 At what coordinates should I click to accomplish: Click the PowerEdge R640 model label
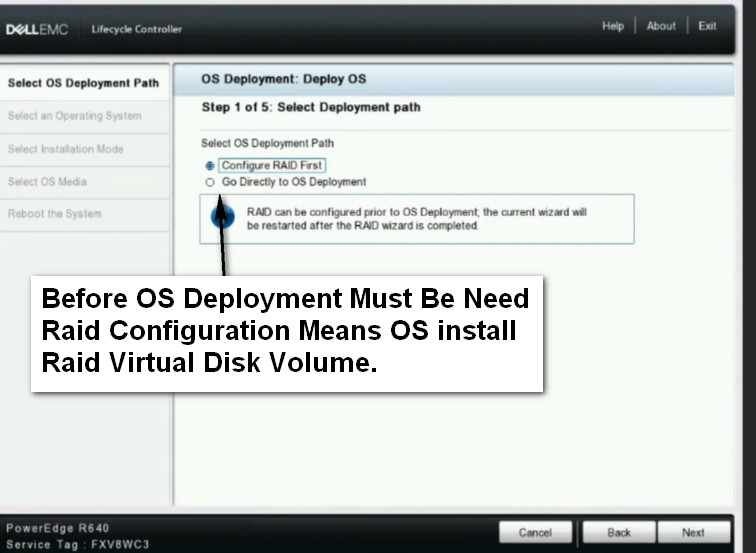pyautogui.click(x=58, y=528)
